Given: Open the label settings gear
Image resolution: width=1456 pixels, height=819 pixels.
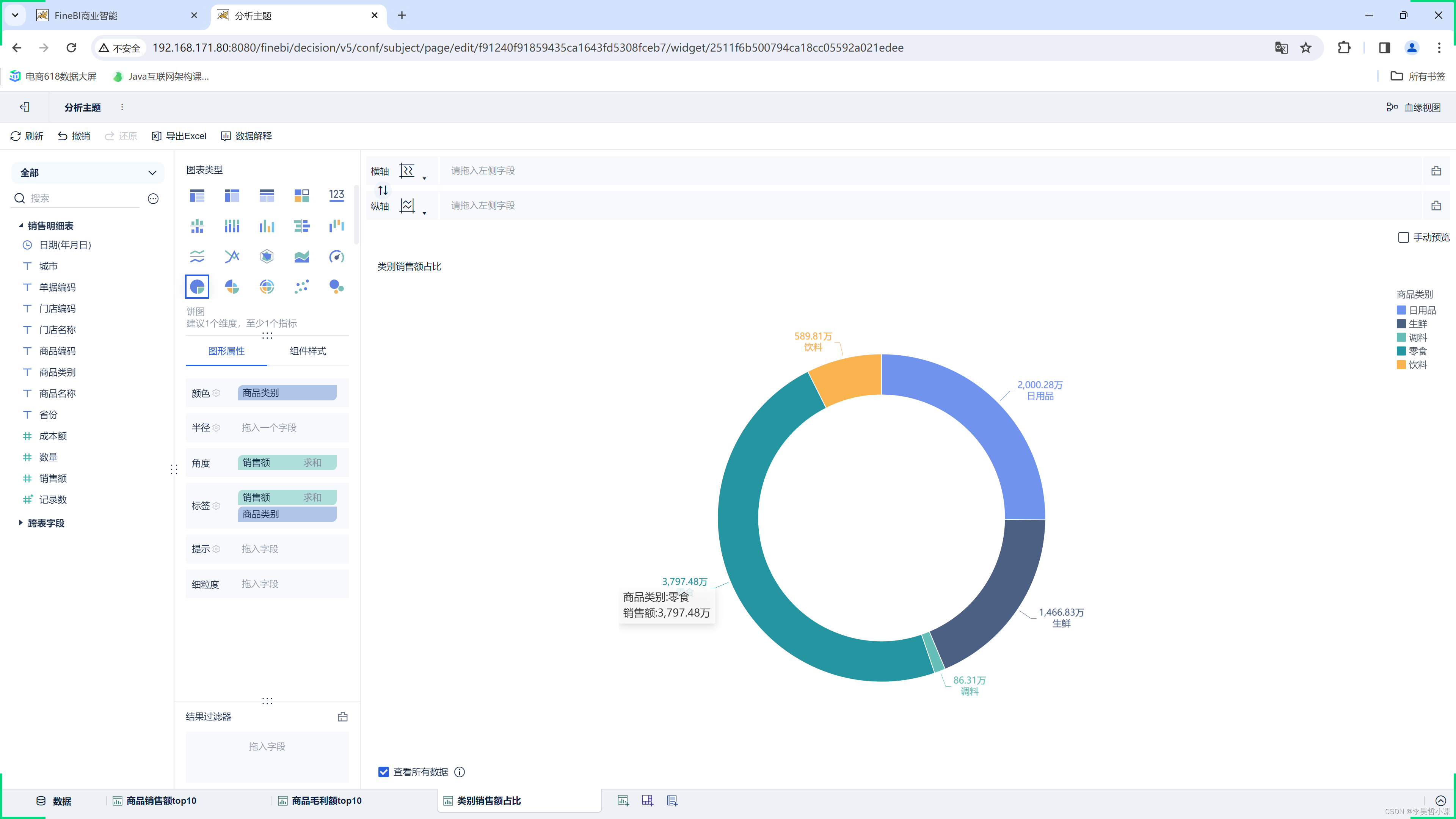Looking at the screenshot, I should point(216,506).
